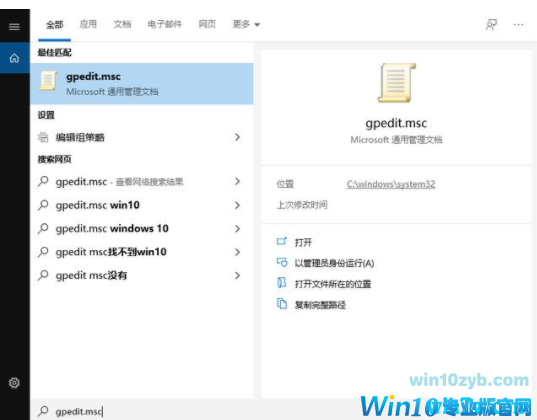Open the 更多 dropdown
The image size is (537, 420).
coord(246,24)
